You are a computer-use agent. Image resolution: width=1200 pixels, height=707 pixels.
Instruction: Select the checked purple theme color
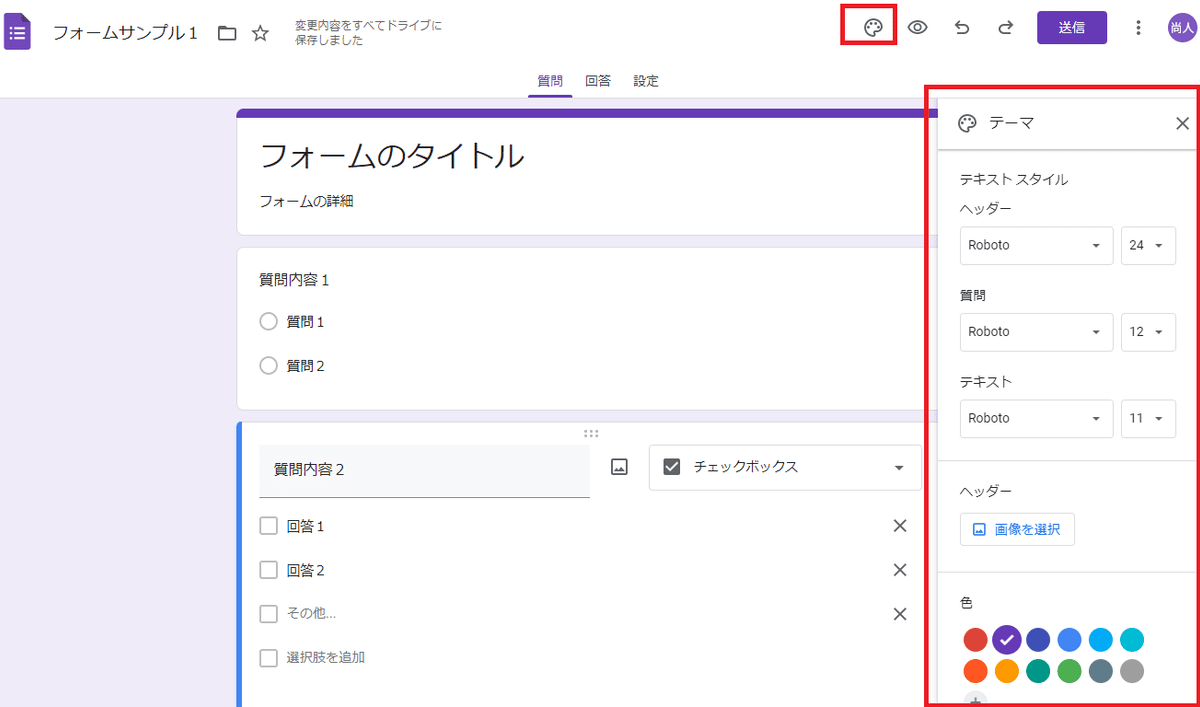(1007, 639)
